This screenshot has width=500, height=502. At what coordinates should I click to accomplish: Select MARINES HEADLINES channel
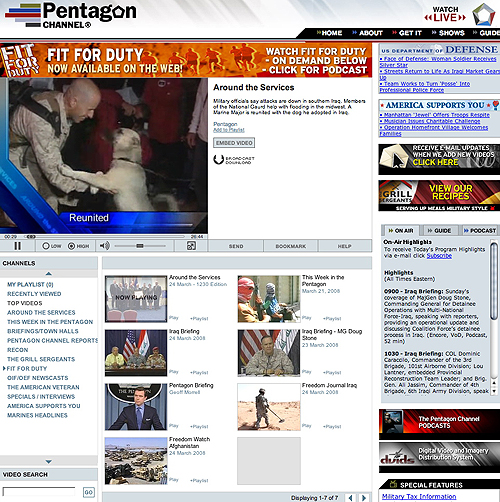[x=37, y=415]
